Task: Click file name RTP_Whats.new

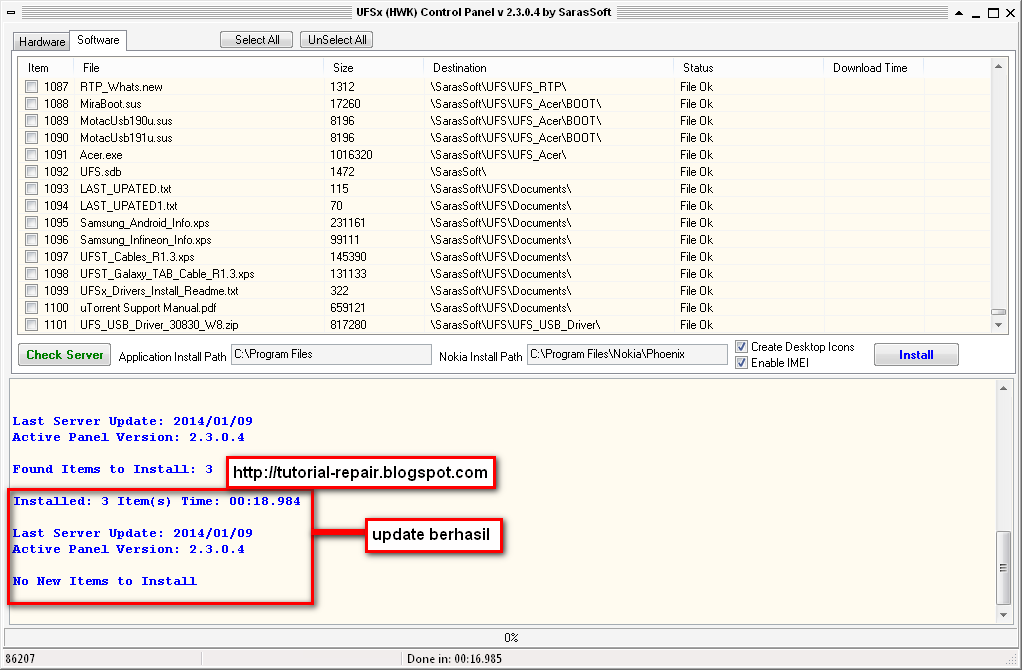Action: [x=121, y=87]
